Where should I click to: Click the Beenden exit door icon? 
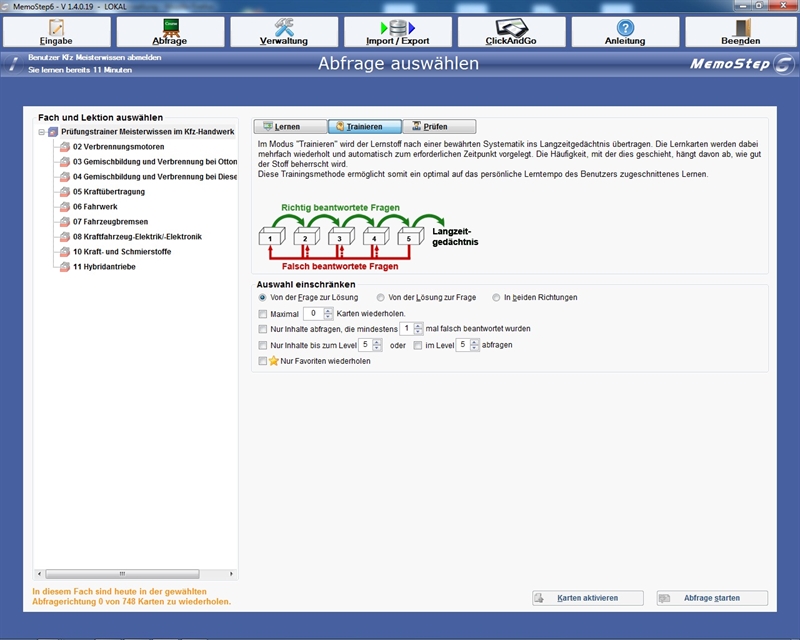(x=743, y=28)
